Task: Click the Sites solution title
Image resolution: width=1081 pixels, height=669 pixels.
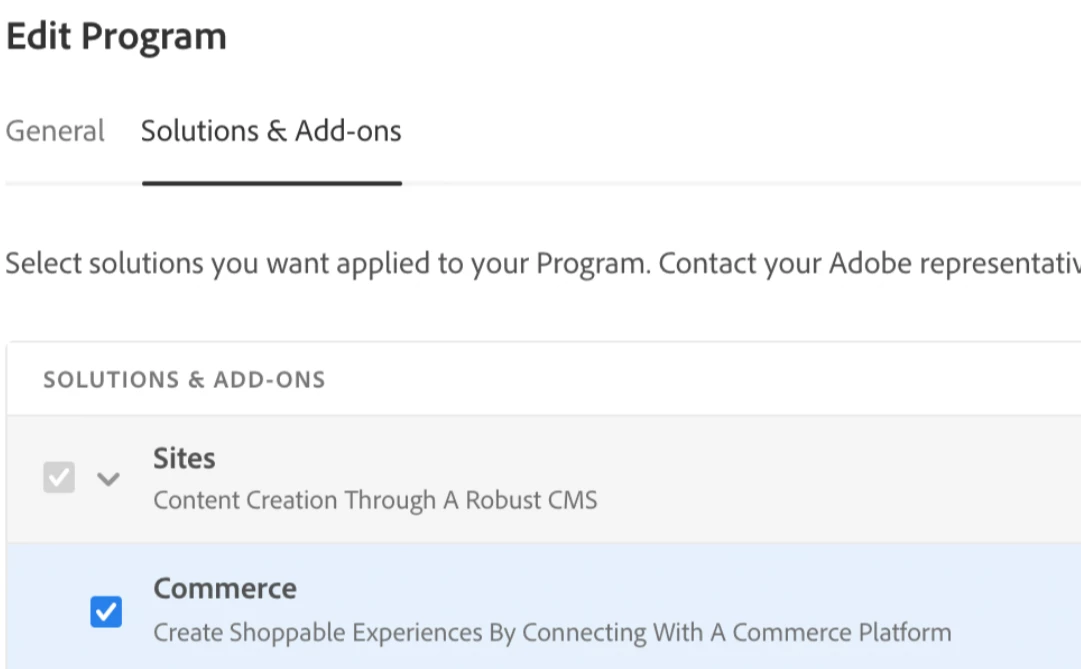Action: click(184, 458)
